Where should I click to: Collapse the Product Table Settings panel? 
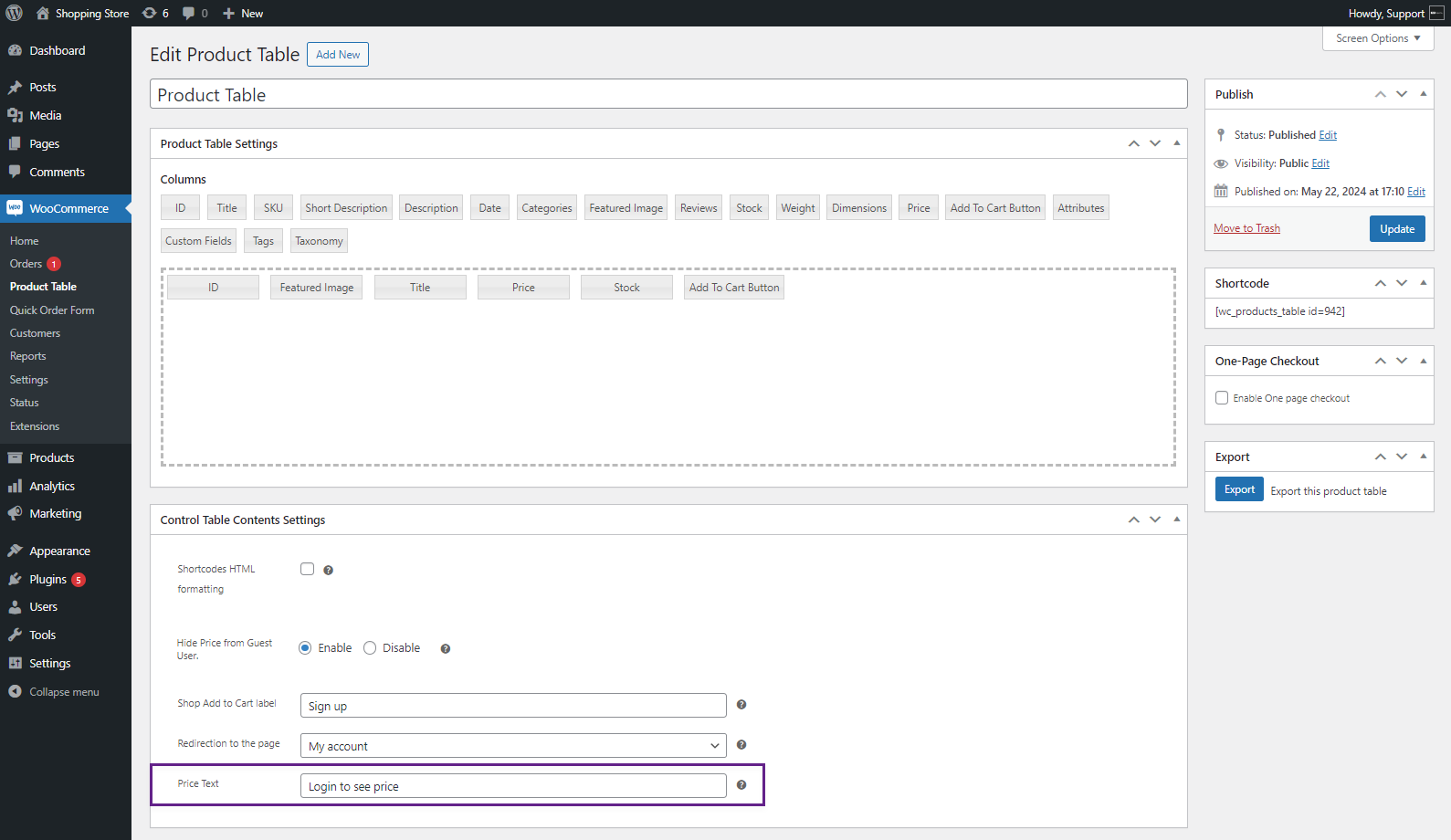pyautogui.click(x=1177, y=143)
